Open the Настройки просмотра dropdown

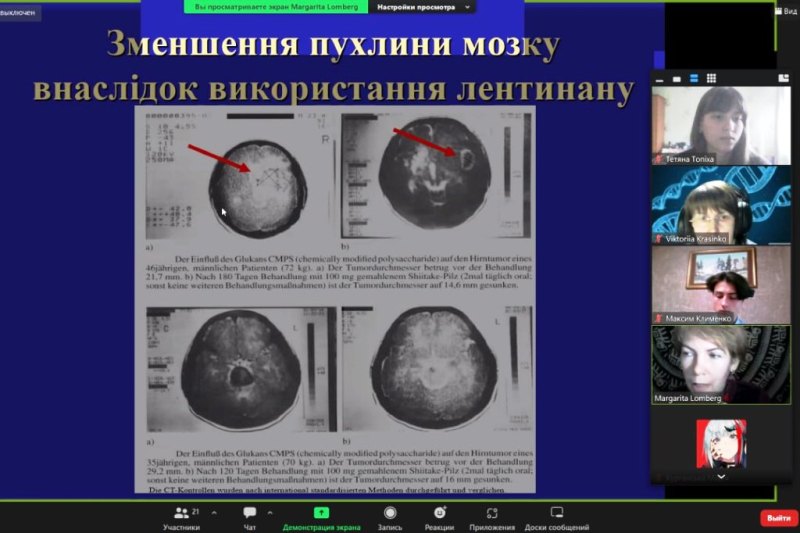423,7
